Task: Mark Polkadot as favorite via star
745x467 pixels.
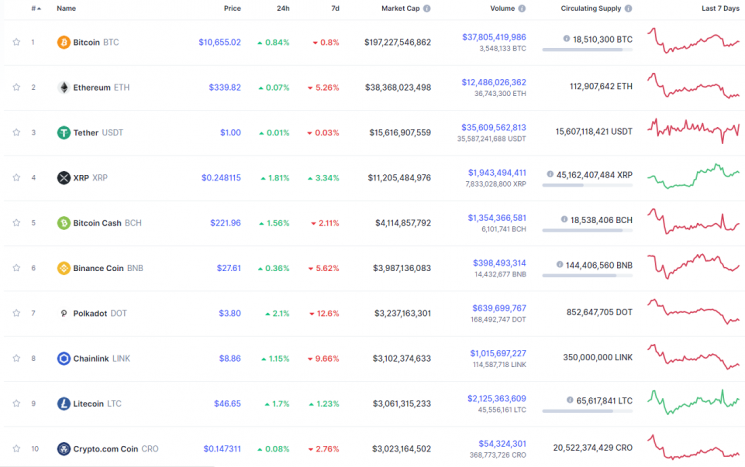Action: click(16, 313)
